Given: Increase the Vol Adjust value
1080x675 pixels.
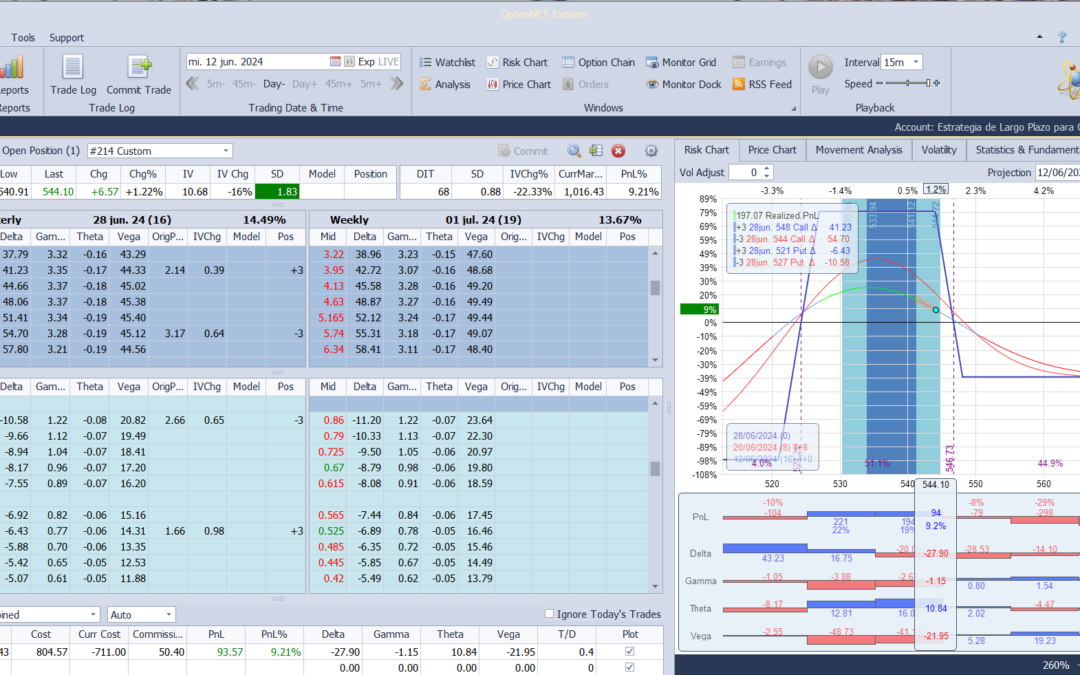Looking at the screenshot, I should coord(768,169).
